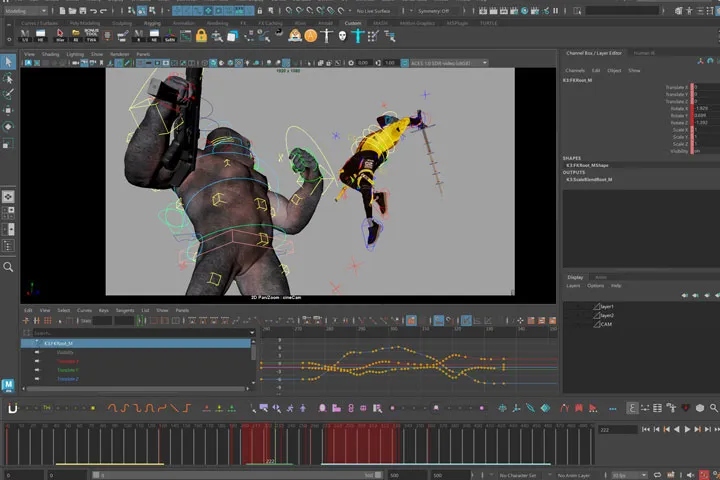This screenshot has height=480, width=720.
Task: Open the viewport Shading menu
Action: [x=51, y=54]
